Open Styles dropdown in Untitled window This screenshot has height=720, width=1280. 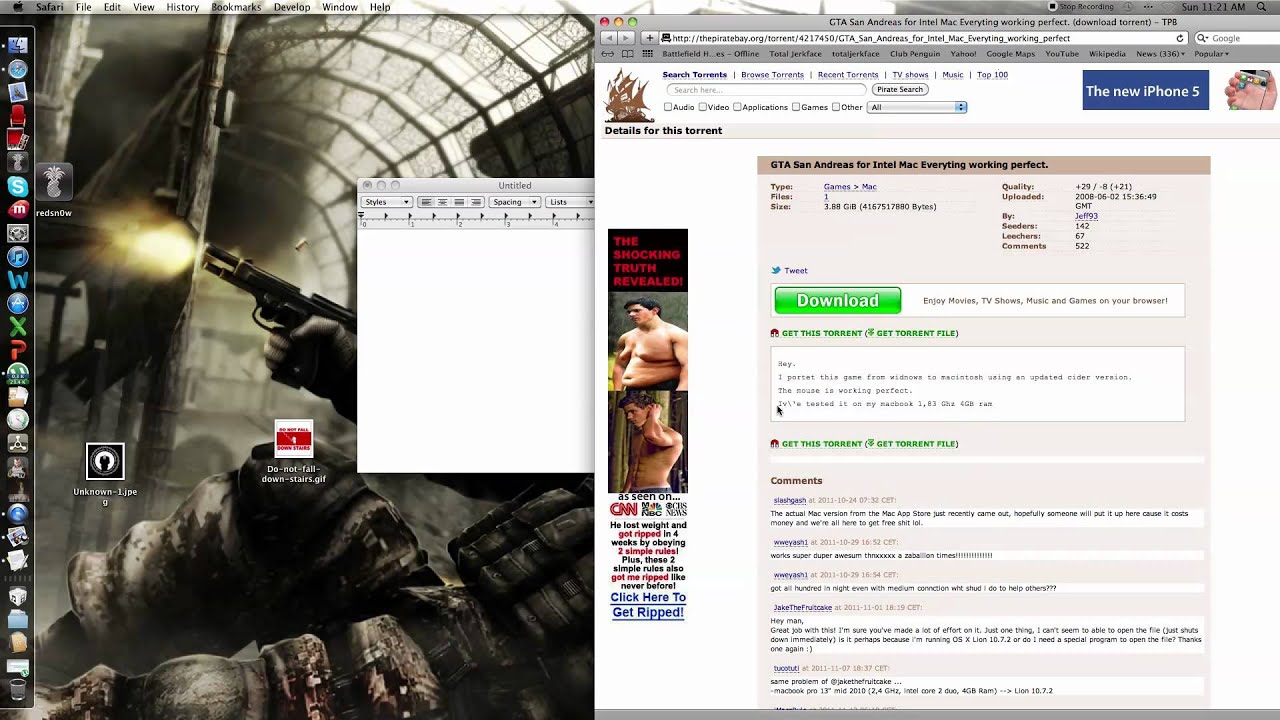pos(386,202)
